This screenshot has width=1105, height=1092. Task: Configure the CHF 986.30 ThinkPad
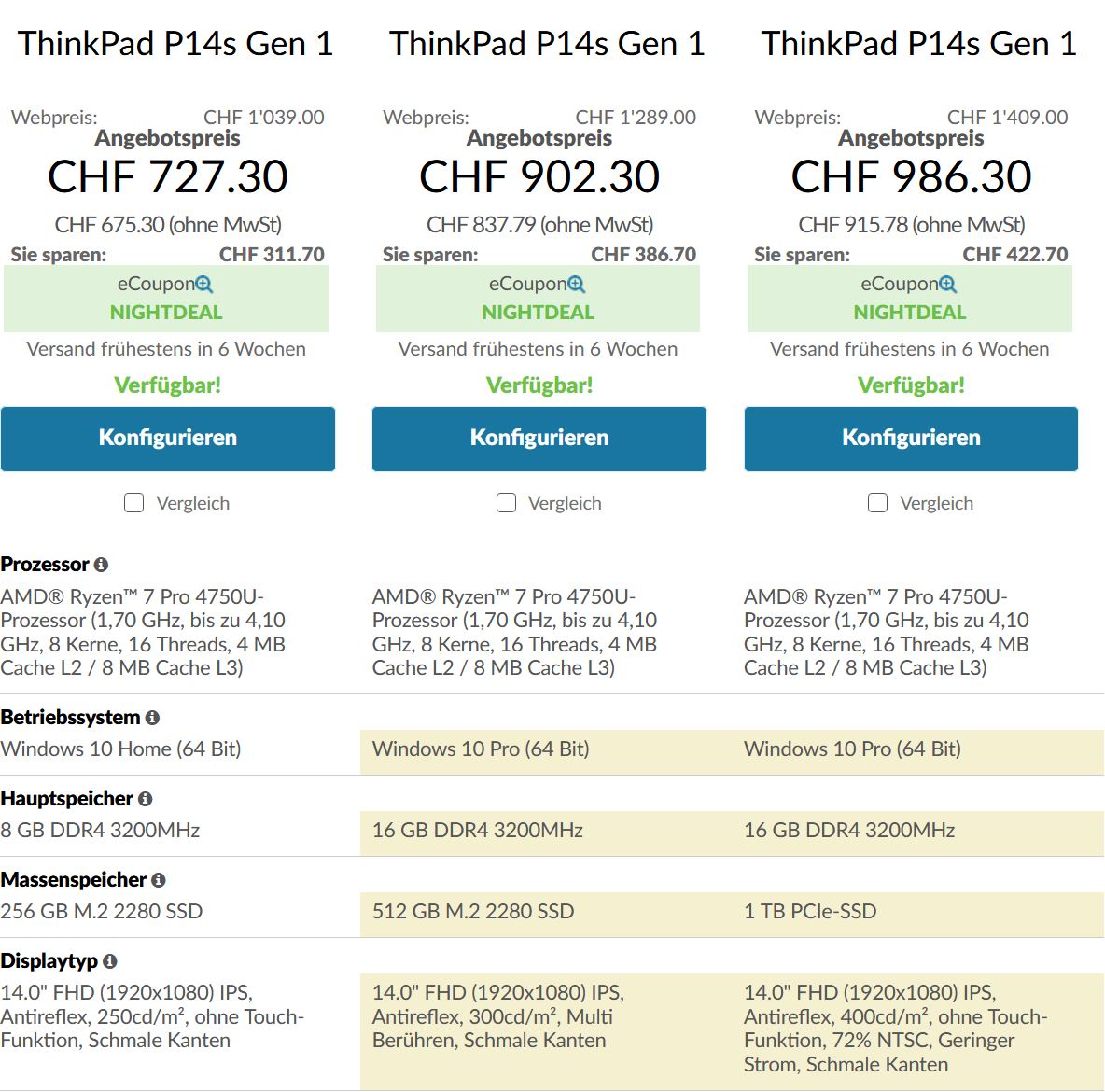[911, 438]
